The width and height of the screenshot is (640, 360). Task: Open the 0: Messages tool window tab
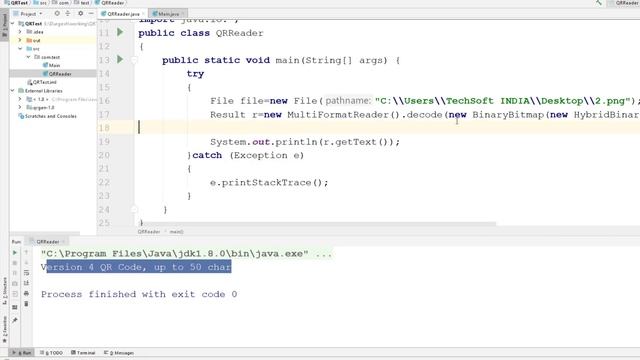119,353
